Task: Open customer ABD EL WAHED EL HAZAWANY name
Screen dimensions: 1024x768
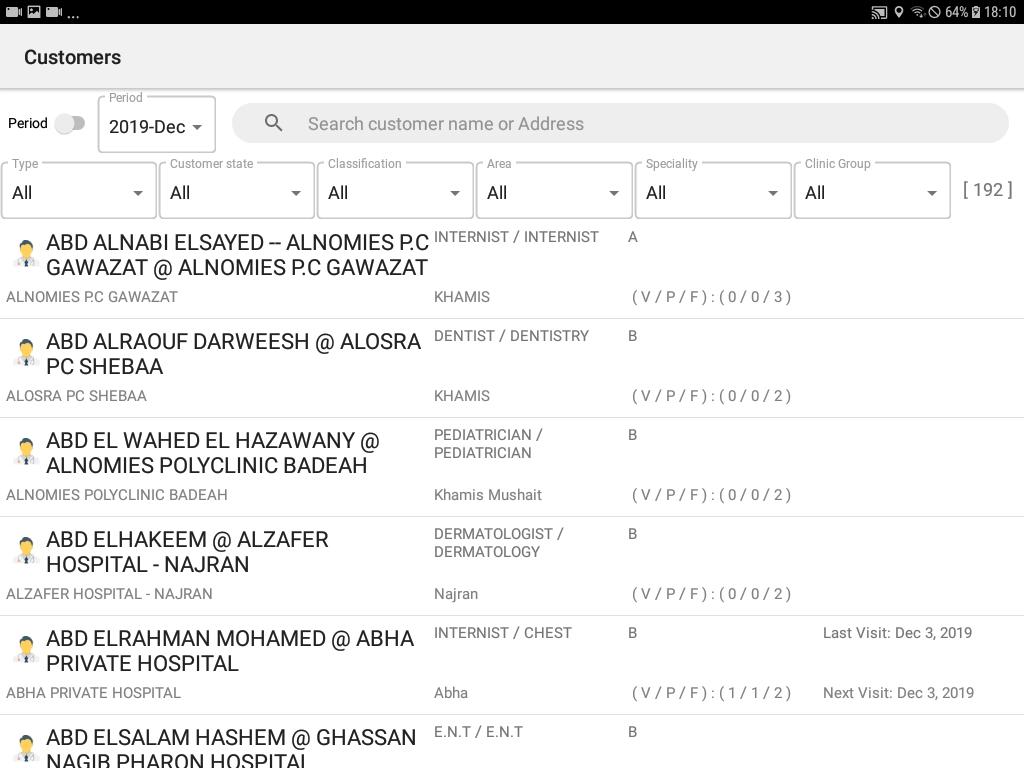Action: click(212, 453)
